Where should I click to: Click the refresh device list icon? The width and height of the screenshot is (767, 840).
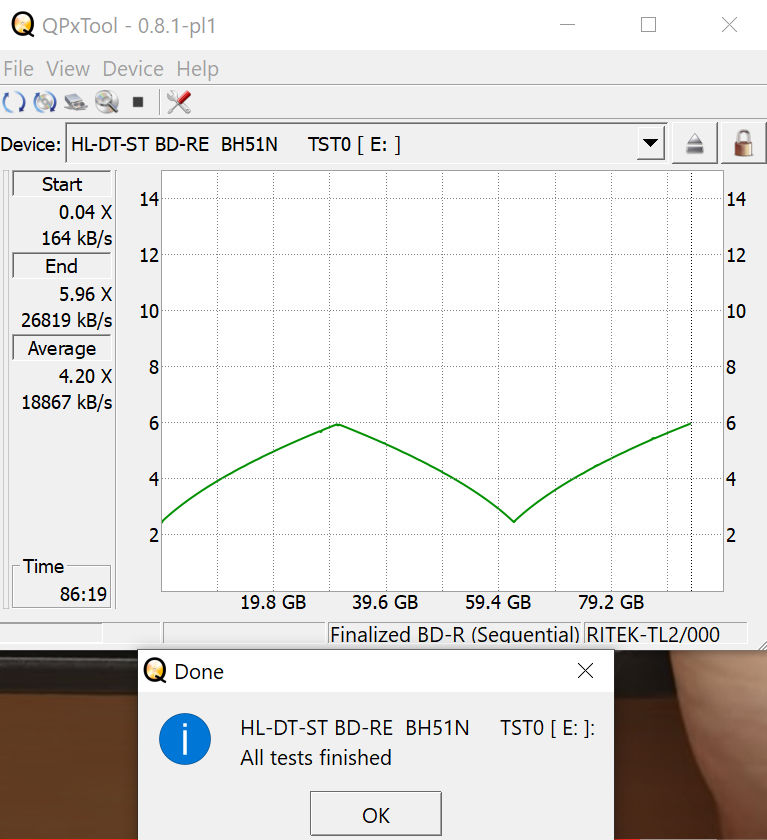[14, 102]
